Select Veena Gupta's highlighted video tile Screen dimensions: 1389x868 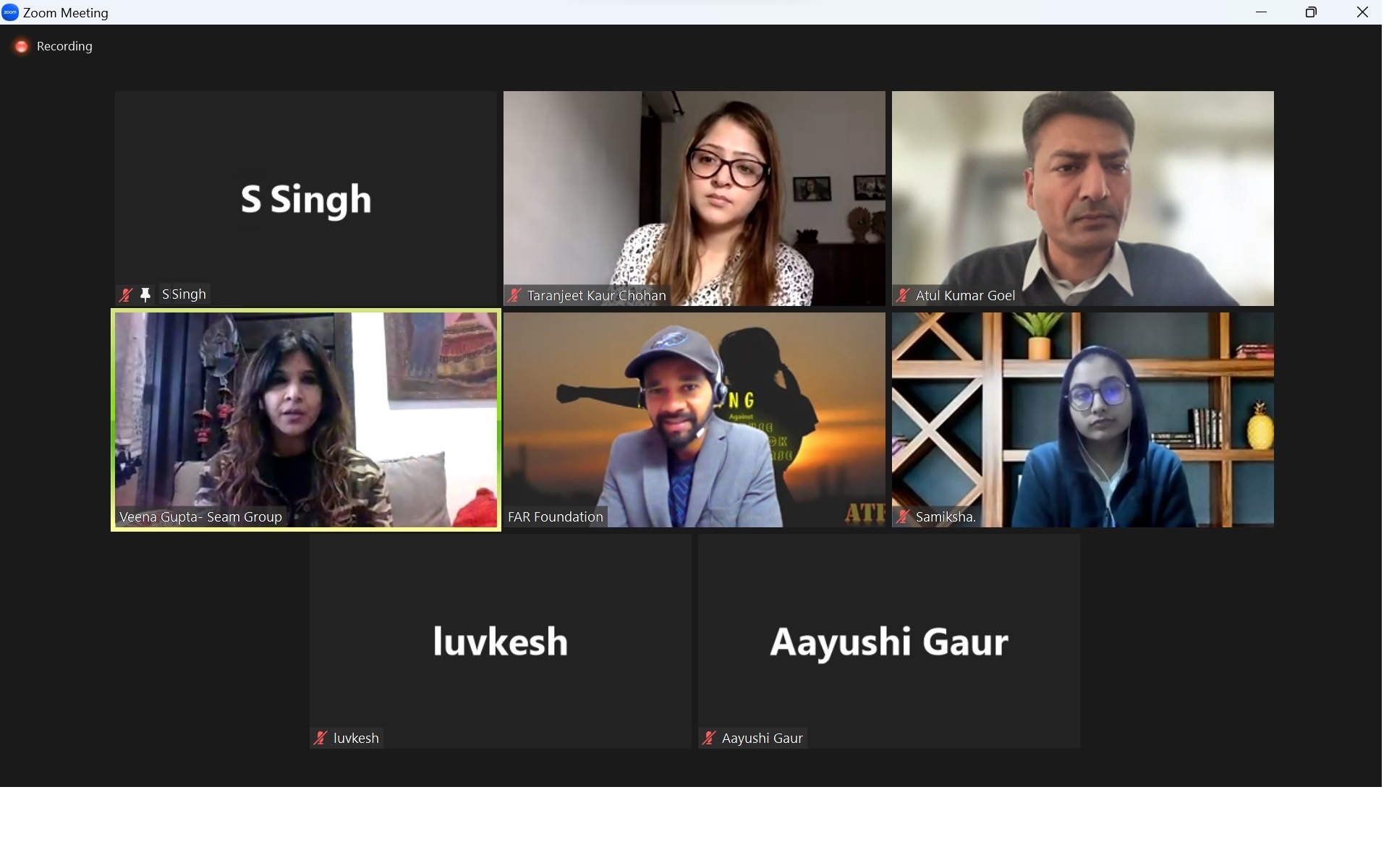click(306, 420)
